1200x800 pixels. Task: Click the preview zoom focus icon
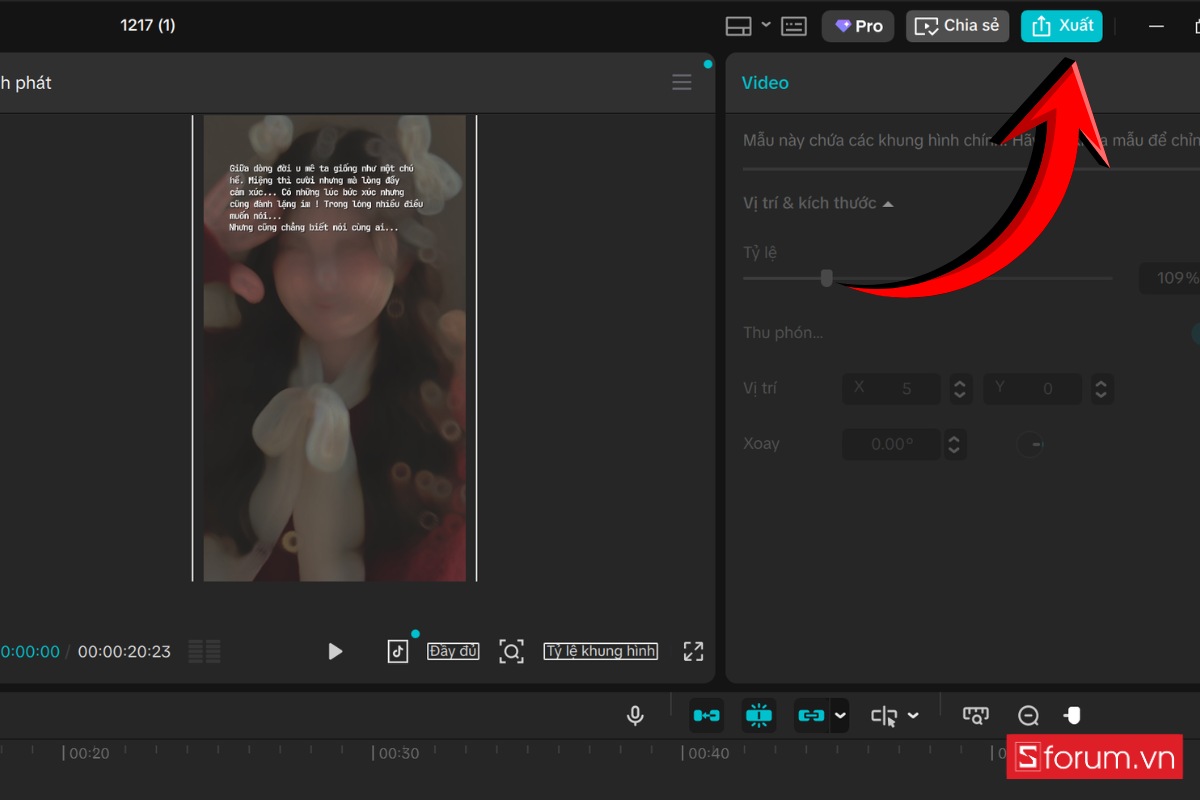click(x=511, y=652)
